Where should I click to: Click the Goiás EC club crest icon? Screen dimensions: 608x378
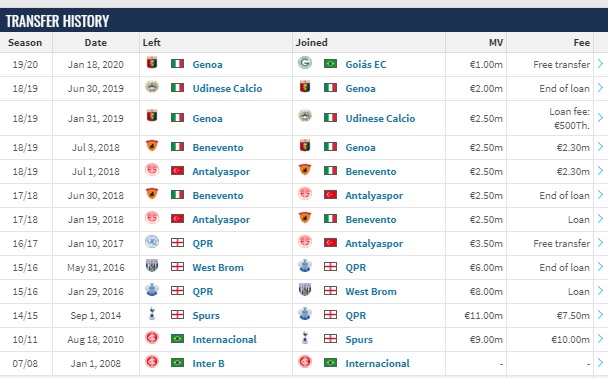pos(305,63)
